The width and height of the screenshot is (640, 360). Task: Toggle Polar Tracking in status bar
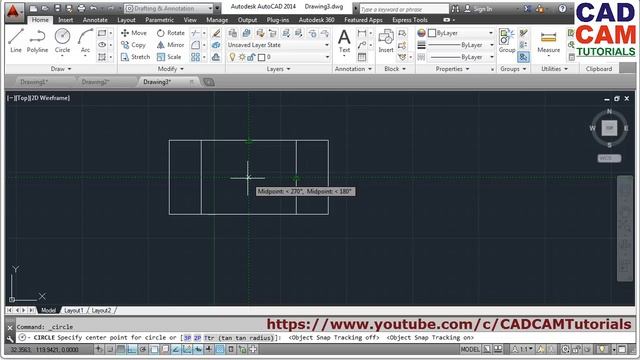pyautogui.click(x=143, y=349)
